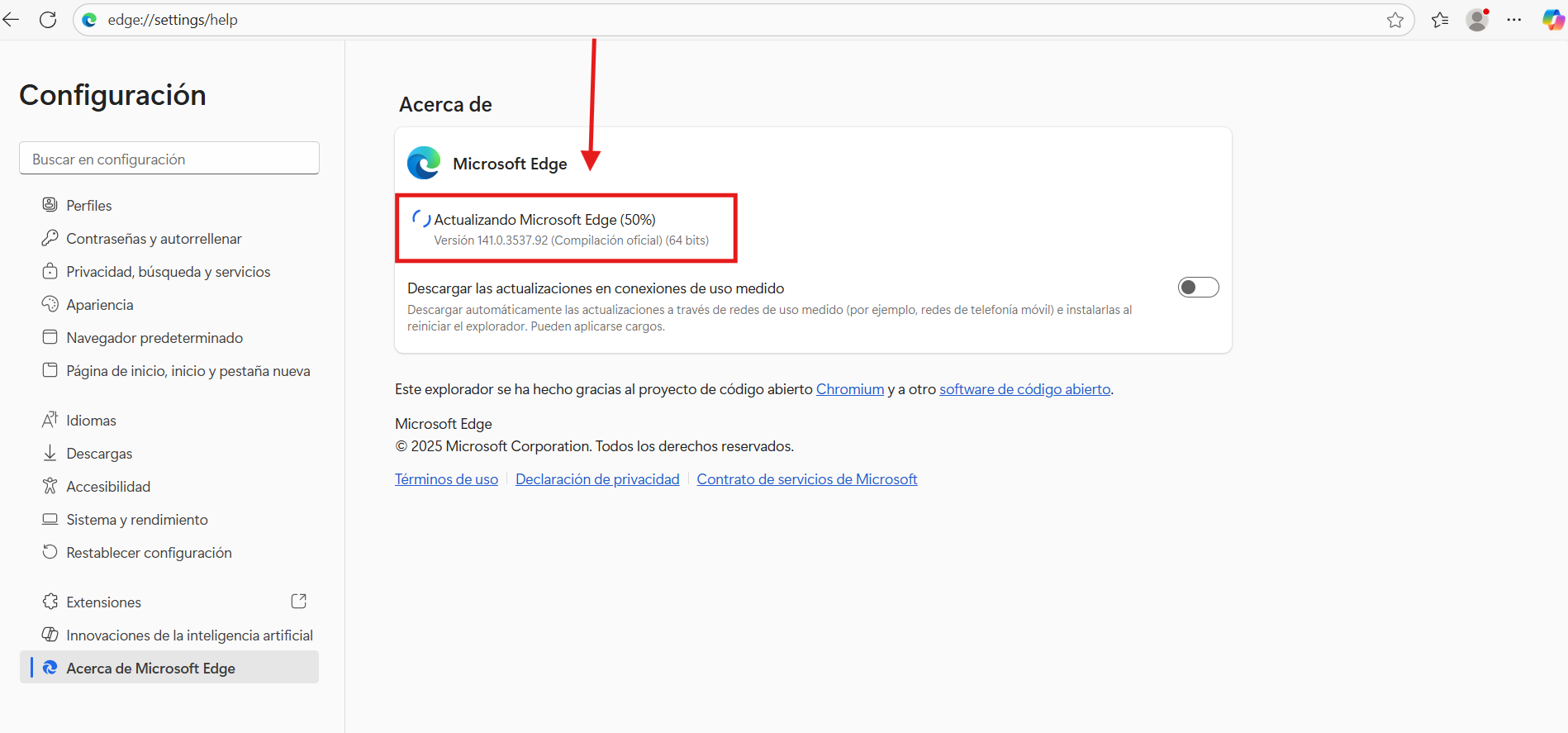The image size is (1568, 733).
Task: Click the browser back arrow button
Action: [11, 20]
